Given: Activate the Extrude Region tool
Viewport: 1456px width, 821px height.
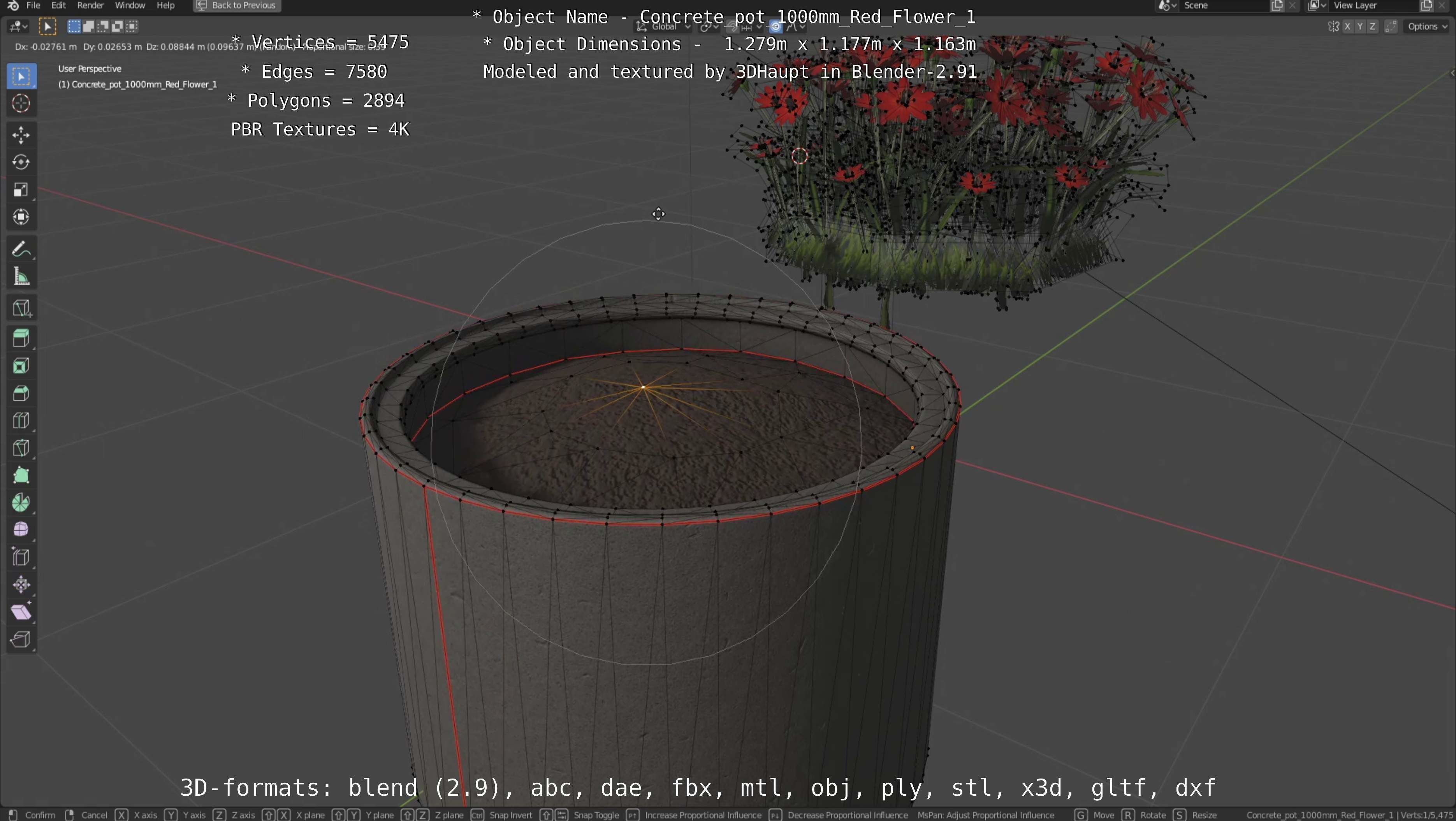Looking at the screenshot, I should [21, 338].
